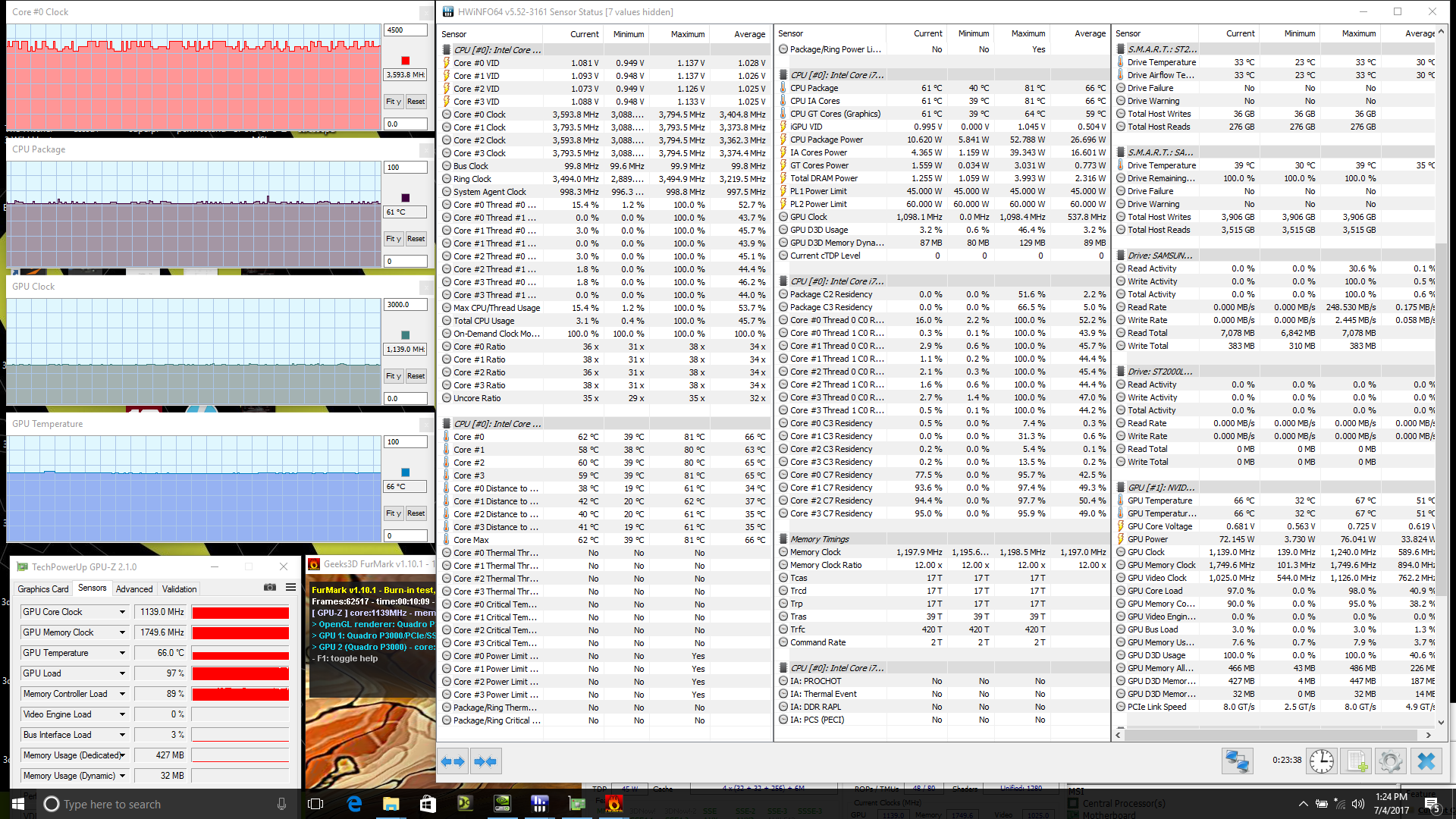Switch to the FurMark taskbar icon
The width and height of the screenshot is (1456, 819).
[x=614, y=804]
